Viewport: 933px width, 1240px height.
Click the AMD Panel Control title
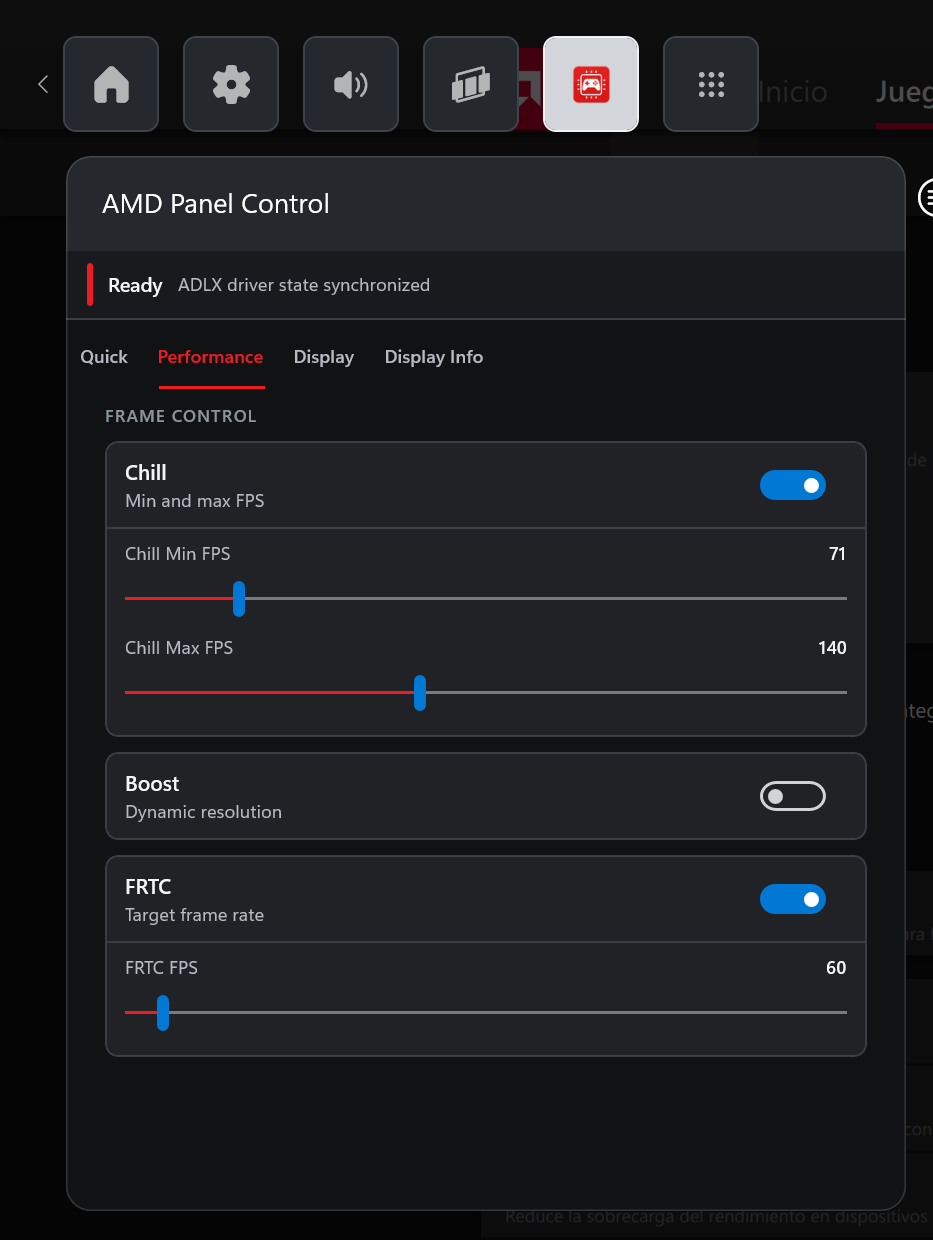(x=216, y=204)
